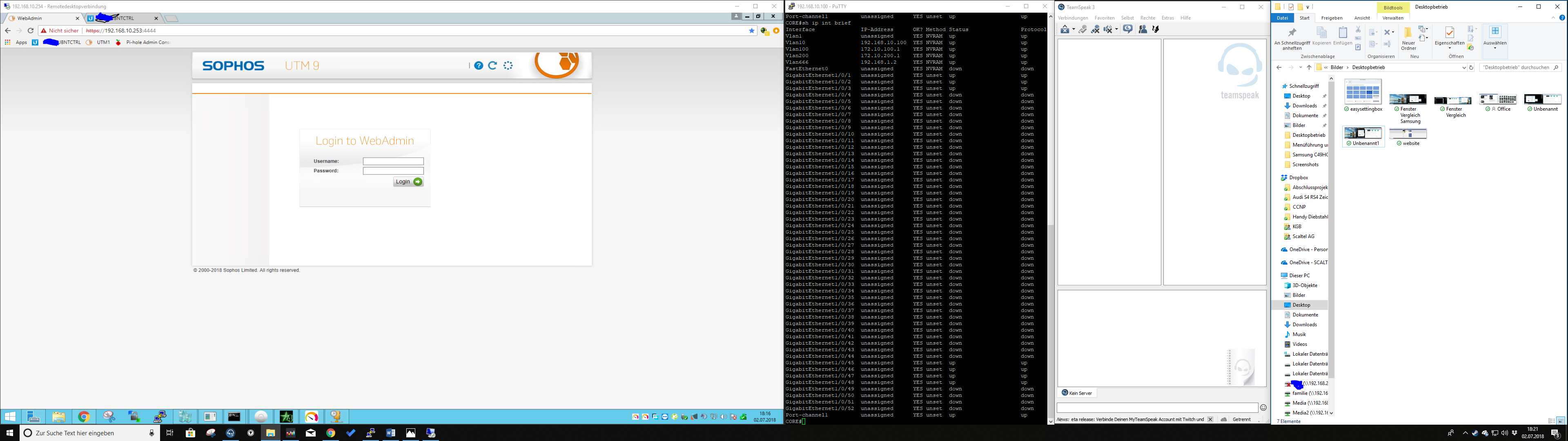Bookmark page with Chrome star icon
The width and height of the screenshot is (1568, 441).
point(752,31)
